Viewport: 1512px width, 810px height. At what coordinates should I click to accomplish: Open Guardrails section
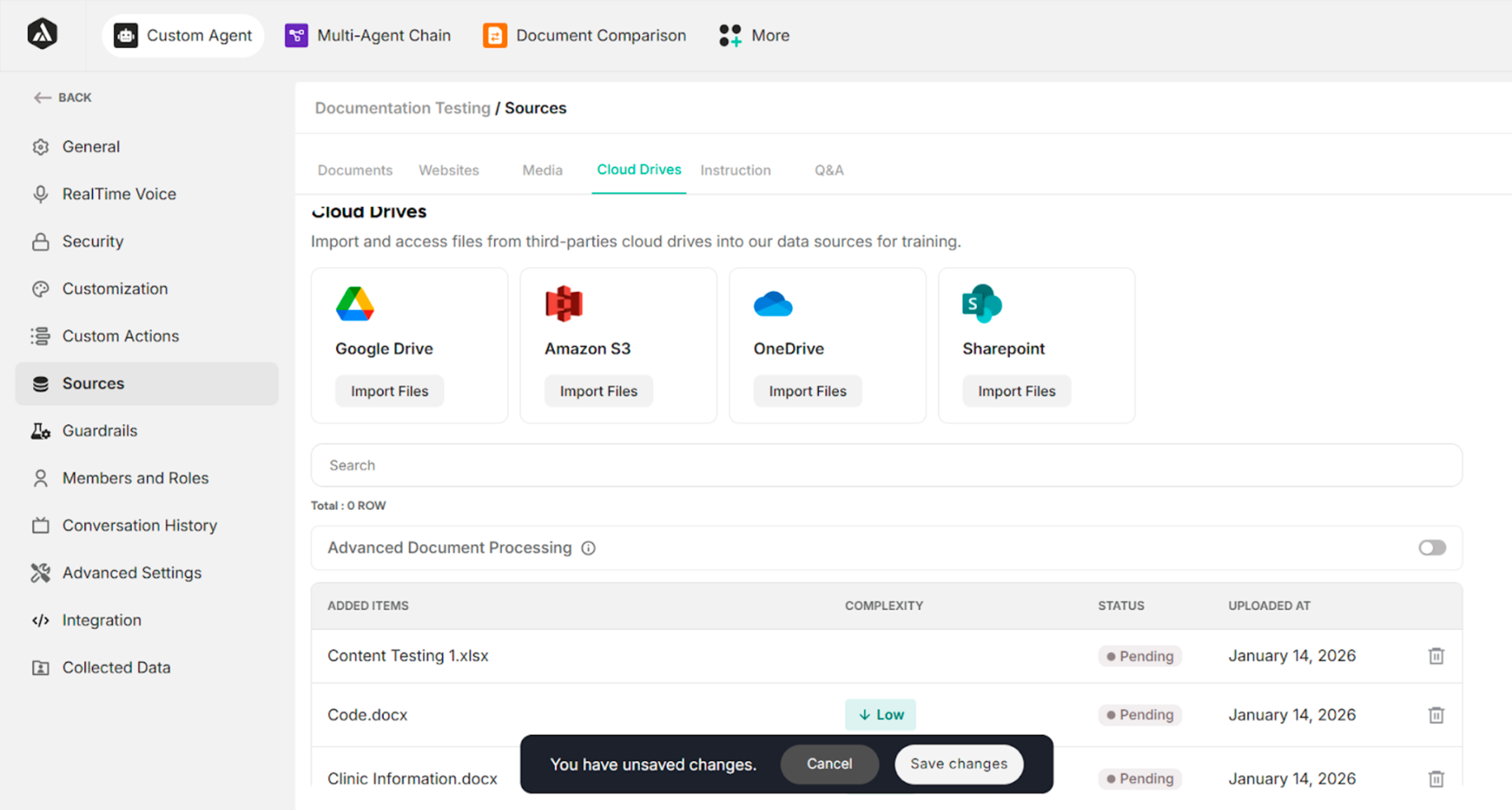[147, 431]
